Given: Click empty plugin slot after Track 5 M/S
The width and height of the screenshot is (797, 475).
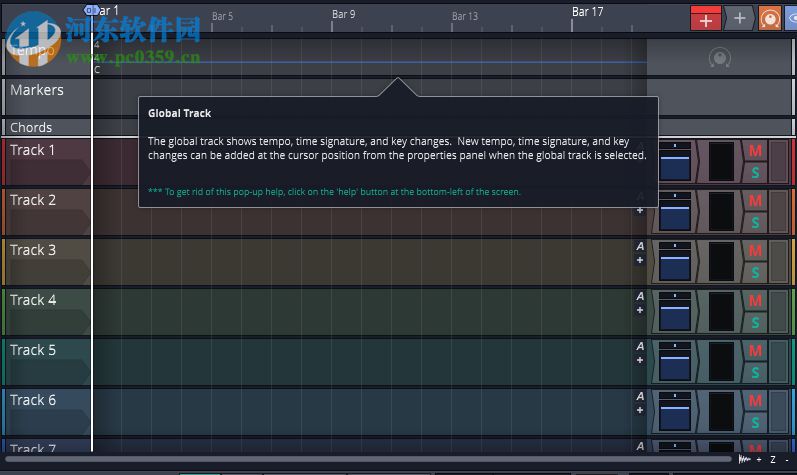Looking at the screenshot, I should pos(779,361).
